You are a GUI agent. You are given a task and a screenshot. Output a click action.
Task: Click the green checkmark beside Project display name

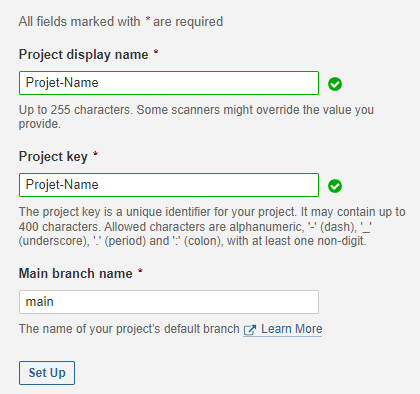pos(335,84)
